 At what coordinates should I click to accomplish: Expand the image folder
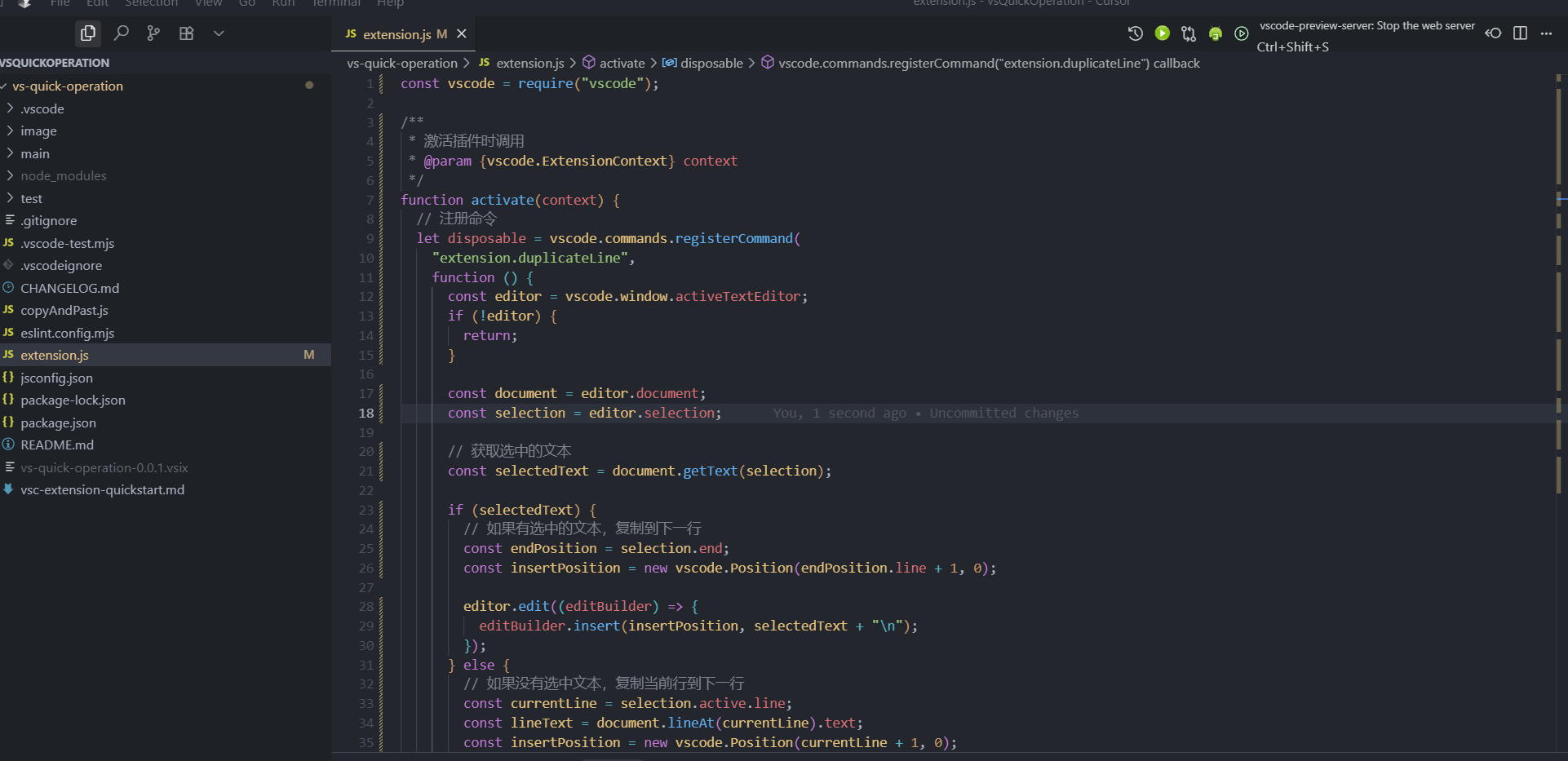[166, 131]
